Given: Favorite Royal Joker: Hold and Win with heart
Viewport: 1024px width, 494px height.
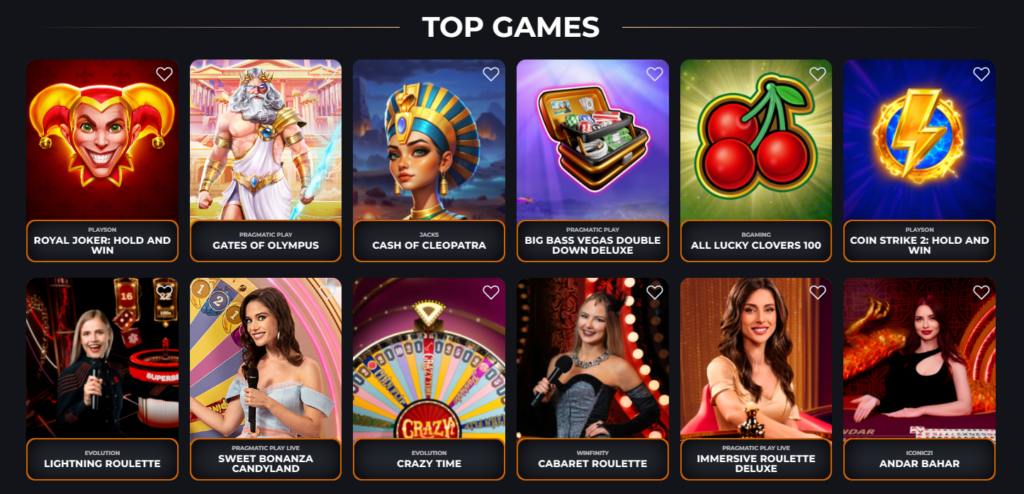Looking at the screenshot, I should [x=165, y=74].
